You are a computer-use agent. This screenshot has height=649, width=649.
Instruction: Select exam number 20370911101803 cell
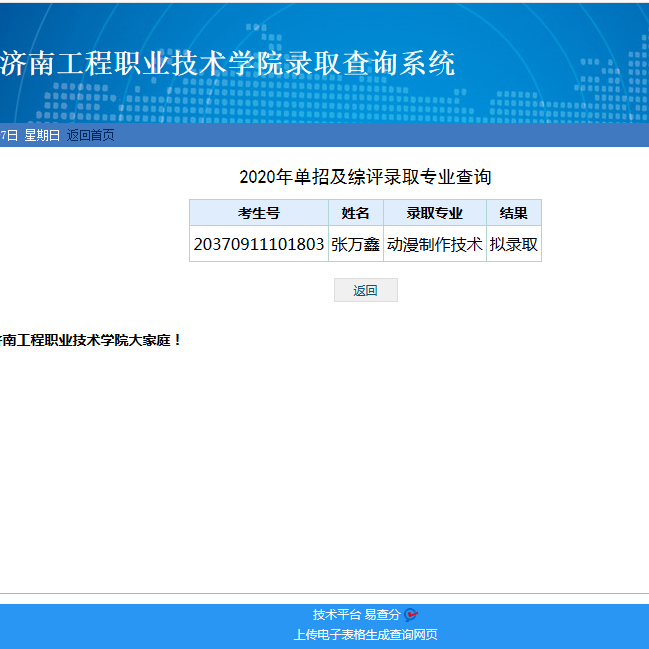click(x=259, y=244)
